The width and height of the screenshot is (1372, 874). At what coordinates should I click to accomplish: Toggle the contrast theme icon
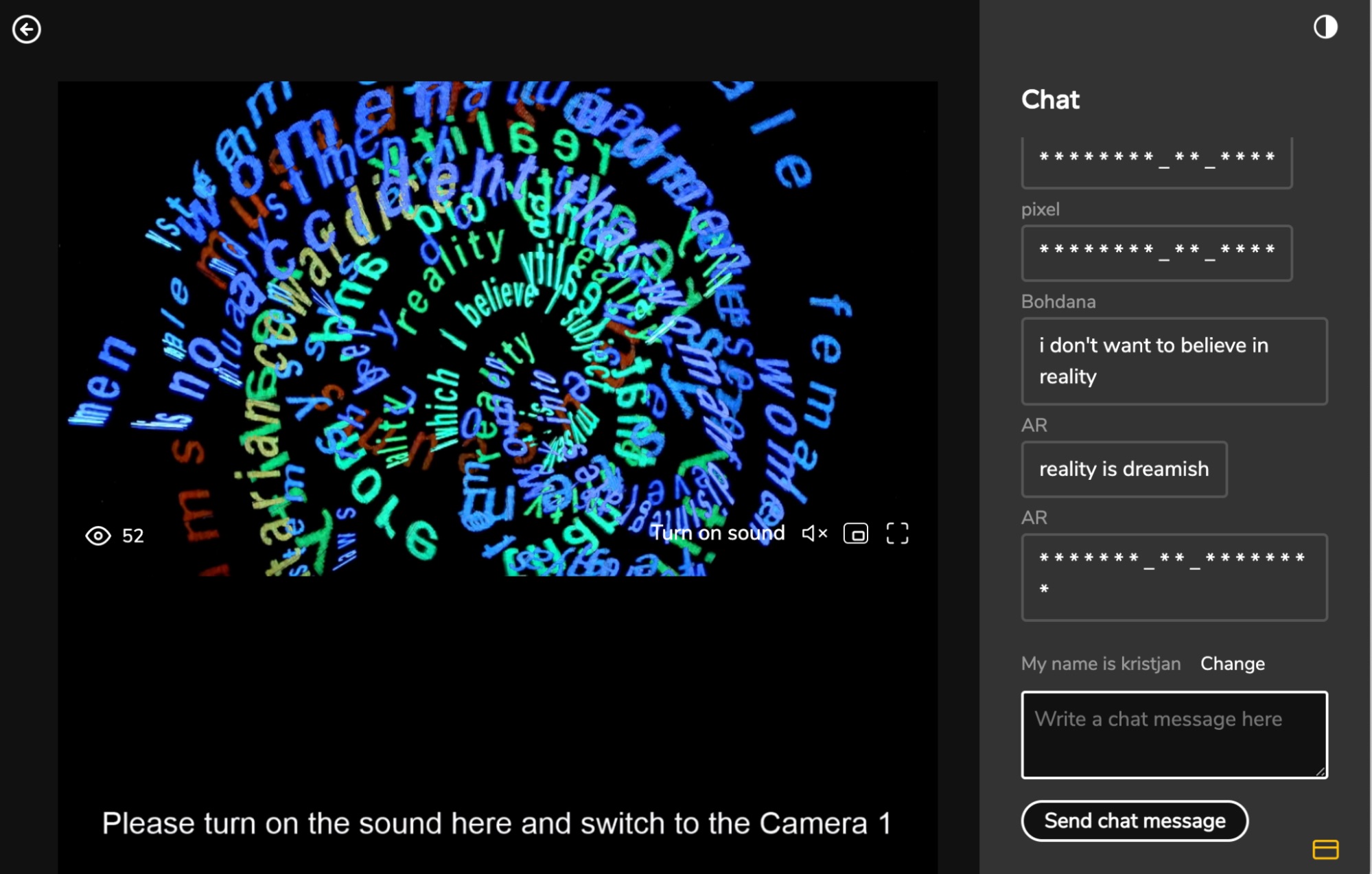pyautogui.click(x=1325, y=27)
